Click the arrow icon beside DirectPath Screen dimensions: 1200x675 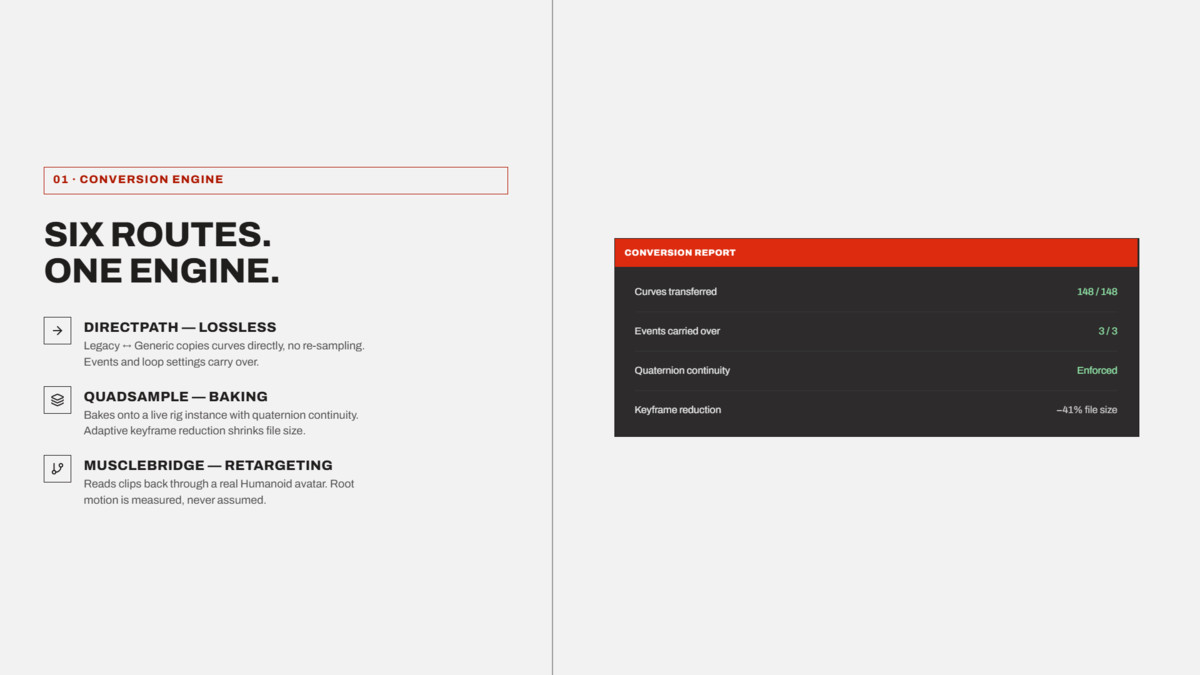57,330
